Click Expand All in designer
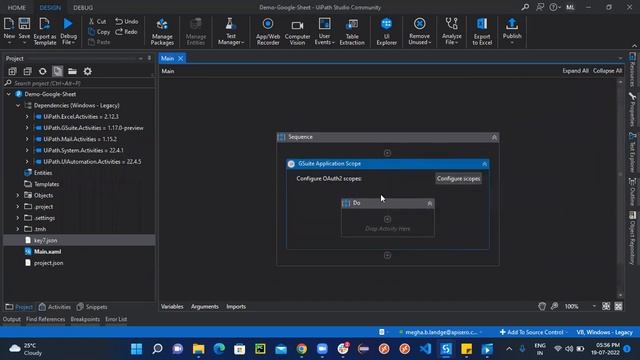The image size is (640, 360). click(x=575, y=71)
